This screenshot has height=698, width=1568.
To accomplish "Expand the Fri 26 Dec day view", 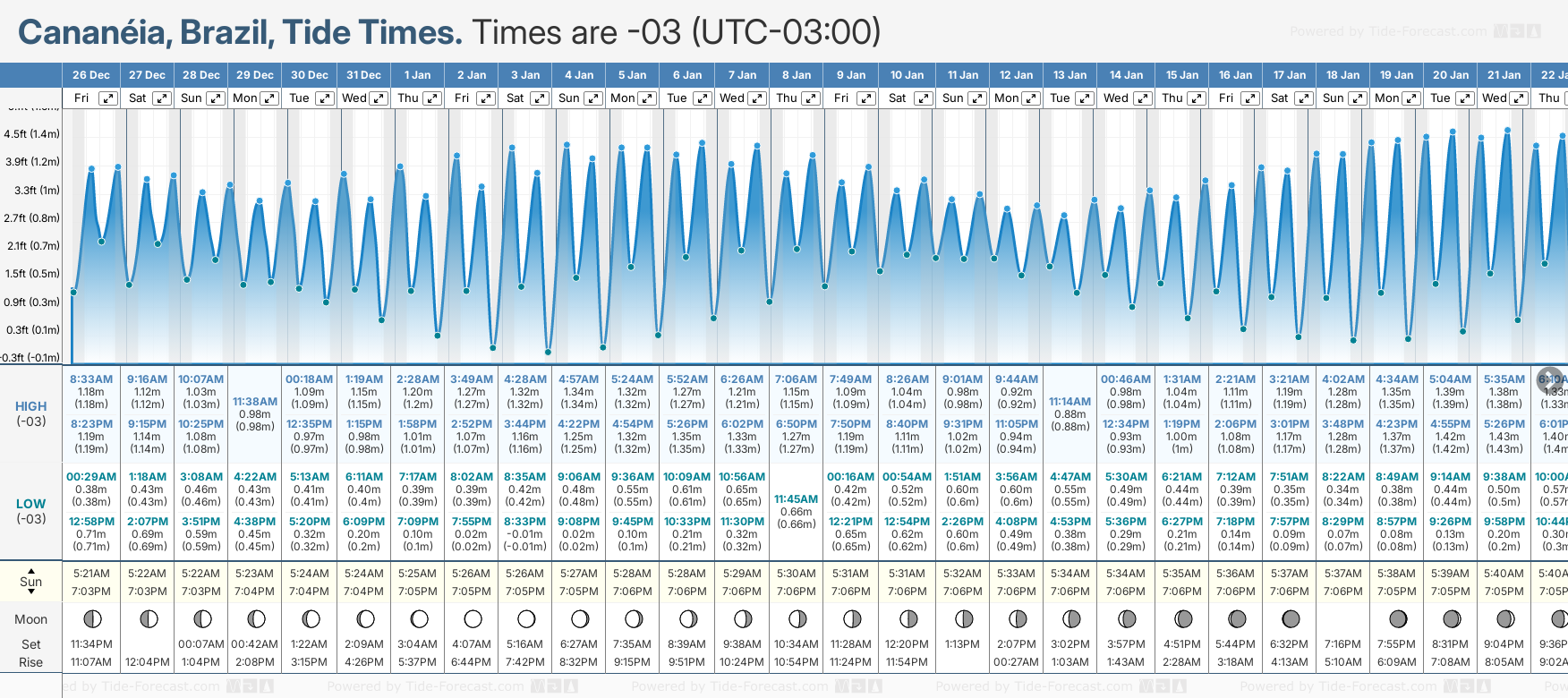I will point(107,98).
